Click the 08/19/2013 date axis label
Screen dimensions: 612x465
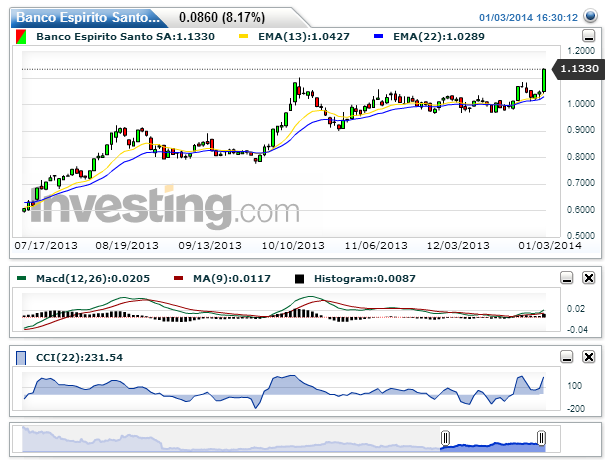tap(127, 246)
